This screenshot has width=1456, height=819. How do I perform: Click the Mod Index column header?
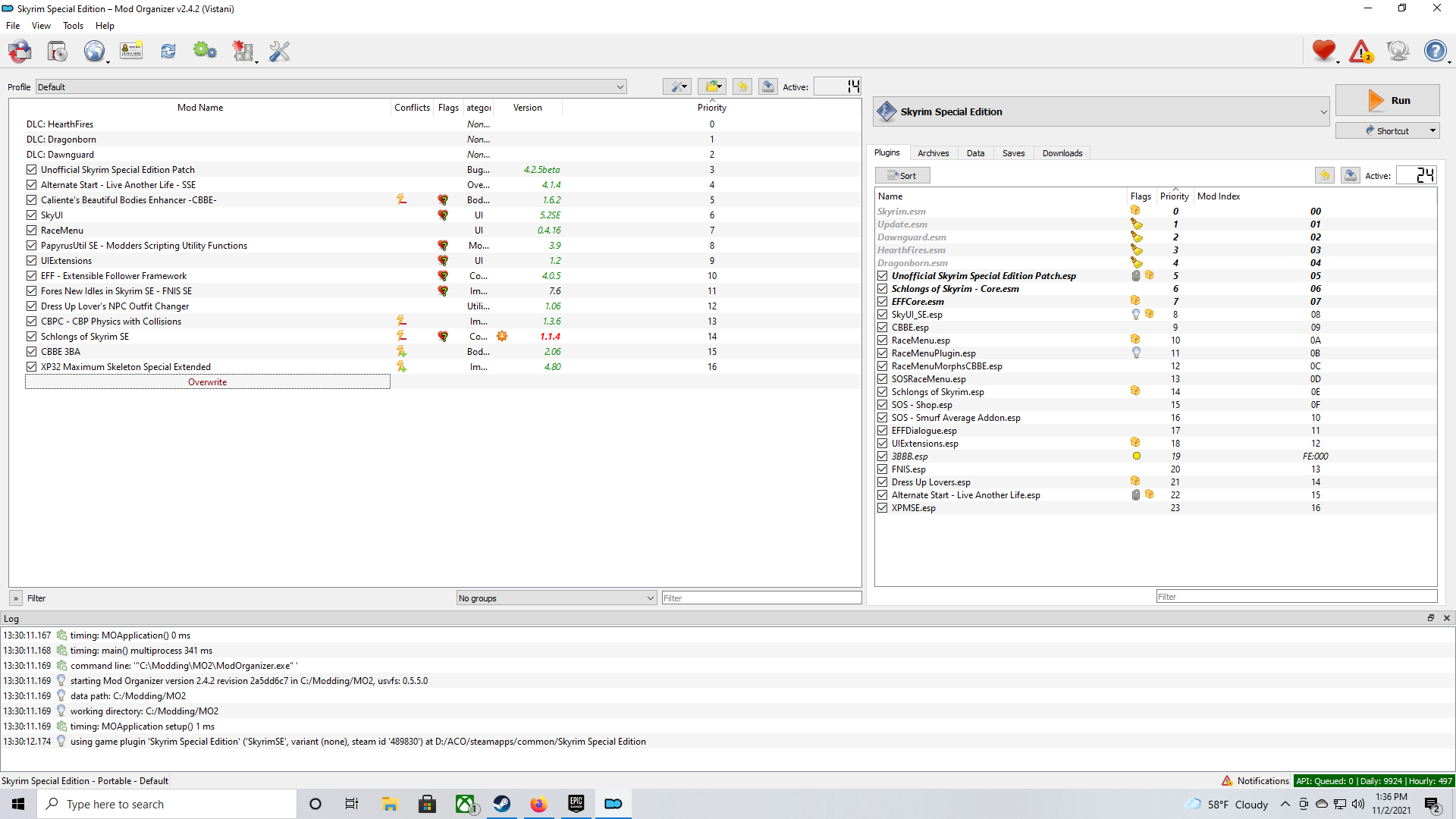[x=1219, y=196]
